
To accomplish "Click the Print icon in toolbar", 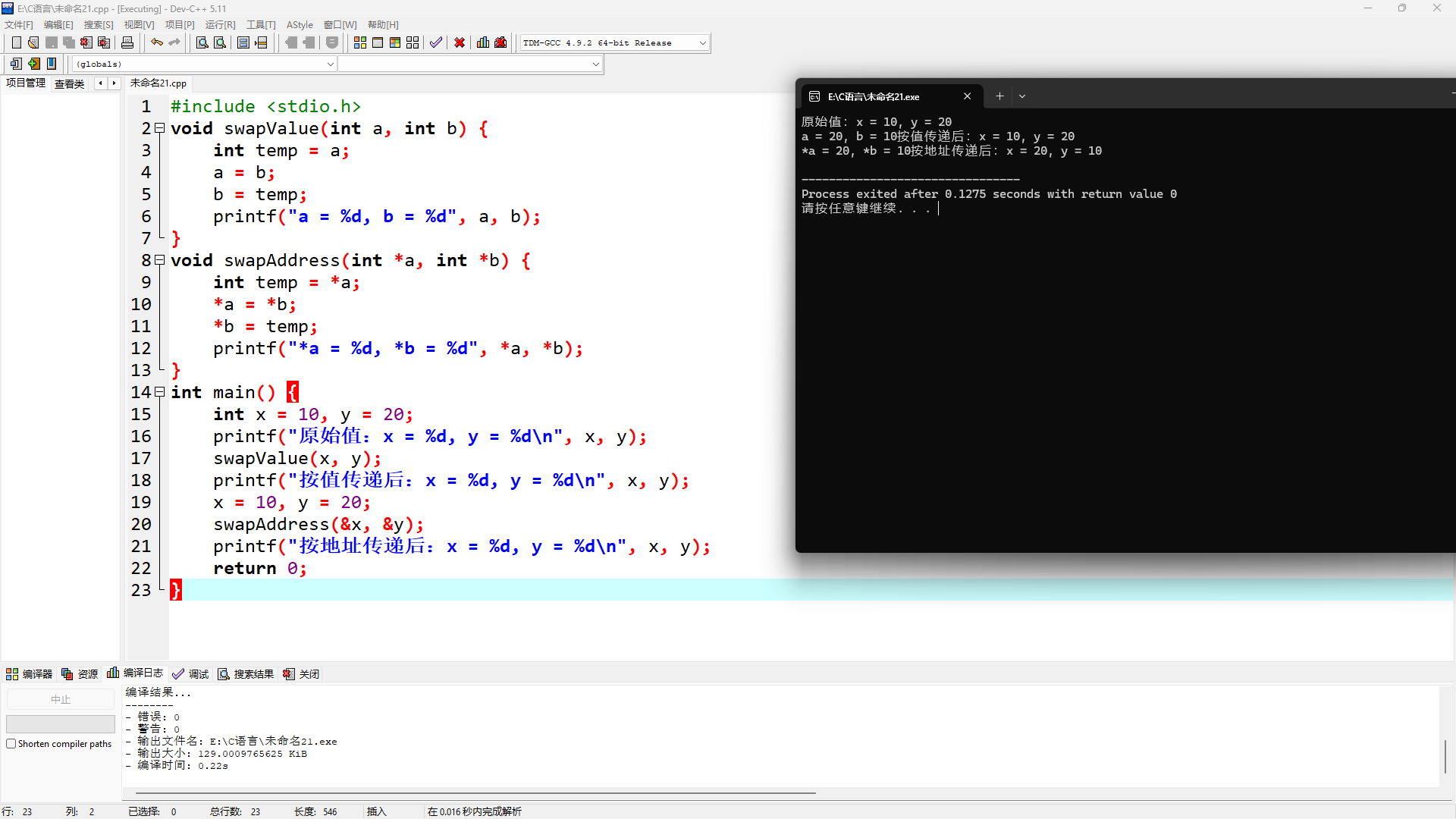I will [x=127, y=42].
